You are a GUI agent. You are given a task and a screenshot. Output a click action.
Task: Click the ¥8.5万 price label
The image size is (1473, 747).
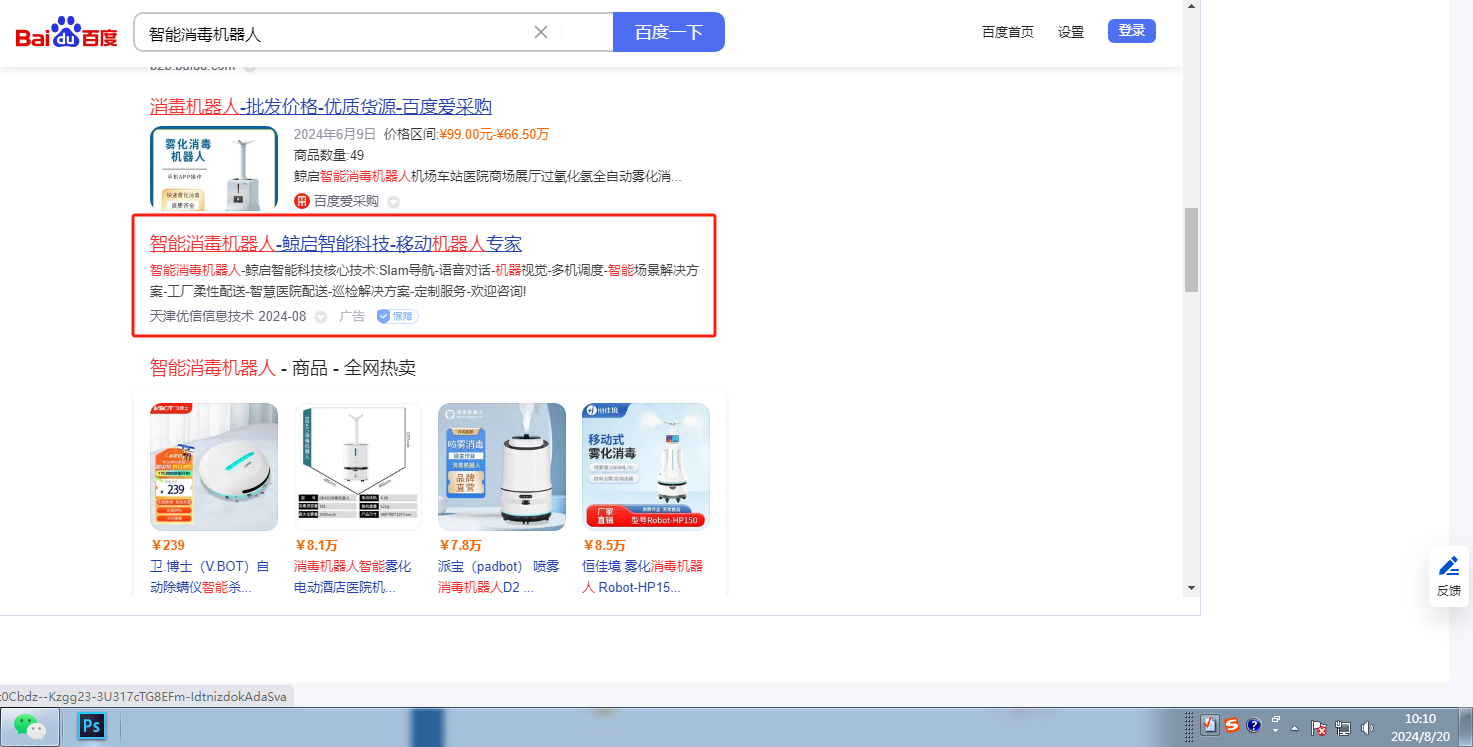(604, 545)
